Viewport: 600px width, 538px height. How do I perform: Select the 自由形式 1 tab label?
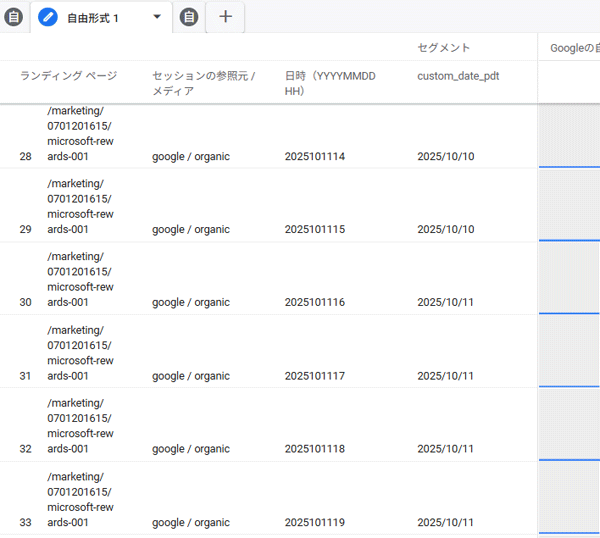pyautogui.click(x=93, y=18)
